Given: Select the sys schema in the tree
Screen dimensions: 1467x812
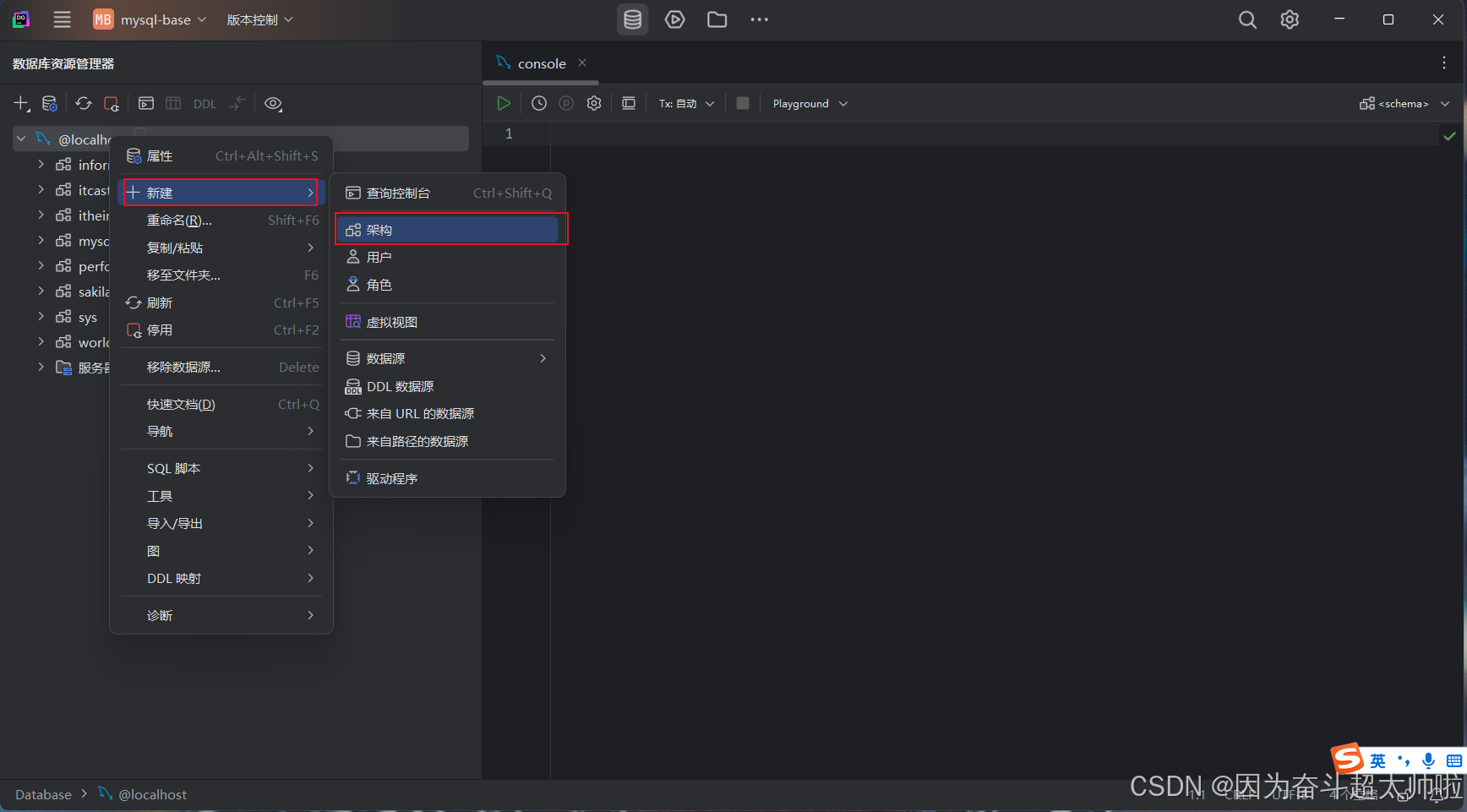Looking at the screenshot, I should click(88, 318).
